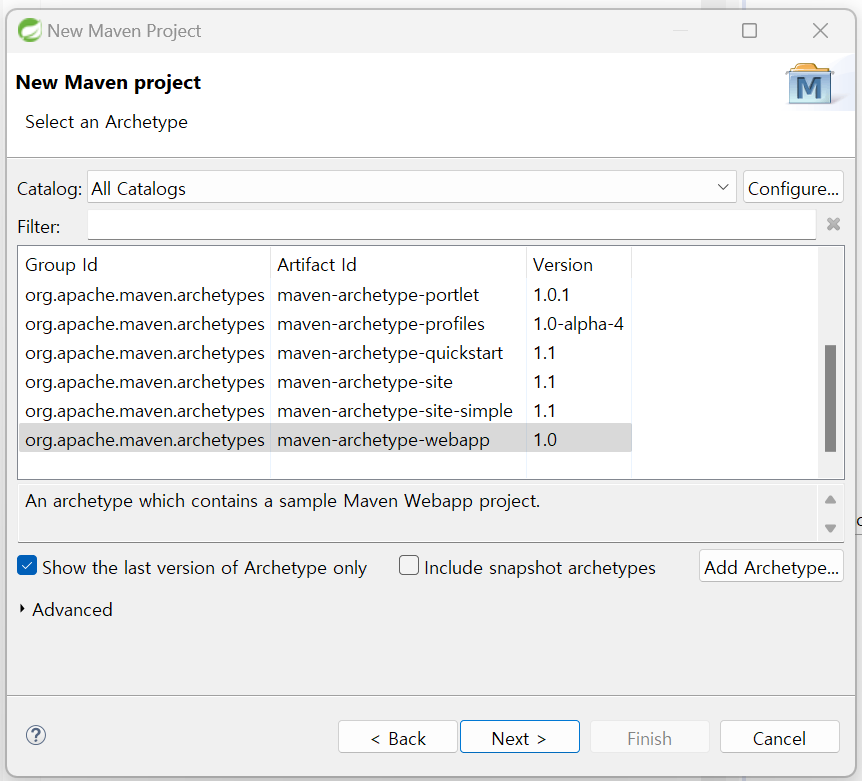The height and width of the screenshot is (781, 862).
Task: Click the Configure... button
Action: click(793, 187)
